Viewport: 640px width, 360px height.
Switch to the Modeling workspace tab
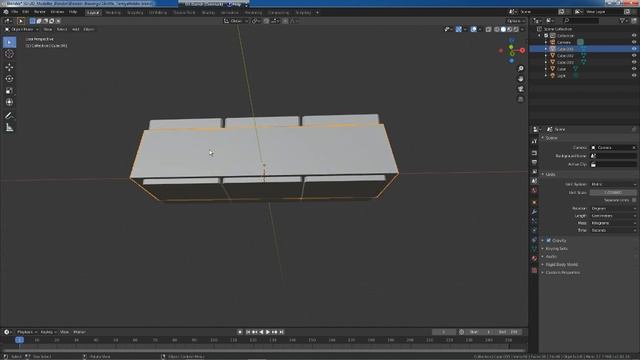[113, 13]
